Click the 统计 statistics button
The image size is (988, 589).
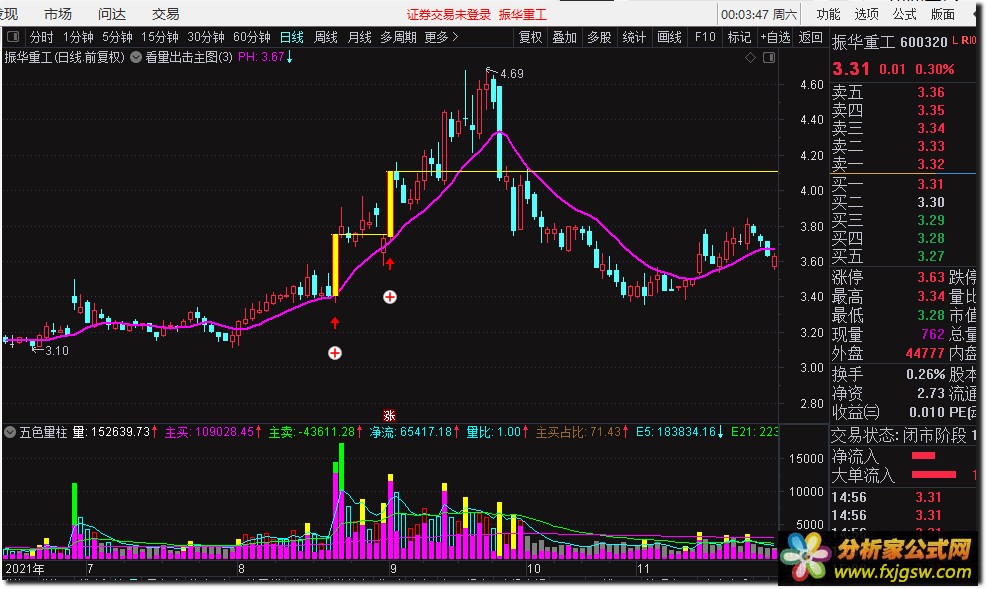click(x=634, y=37)
